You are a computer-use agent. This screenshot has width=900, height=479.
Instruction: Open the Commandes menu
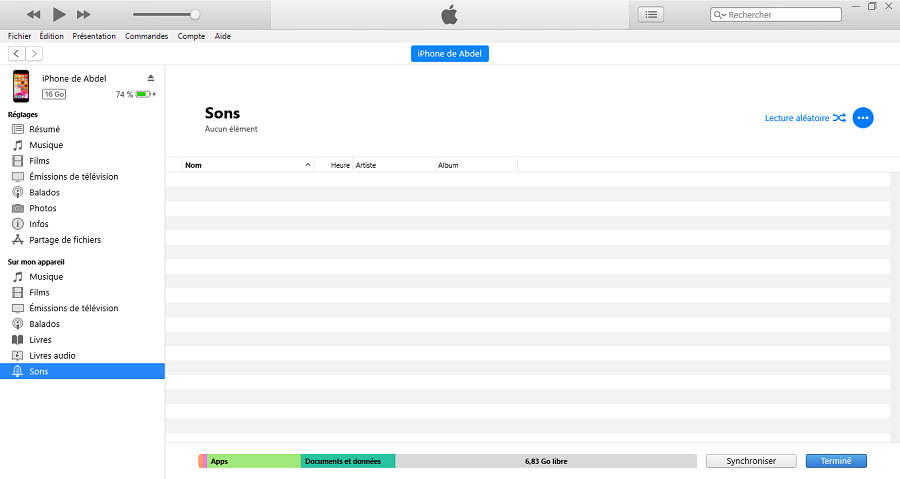(146, 36)
